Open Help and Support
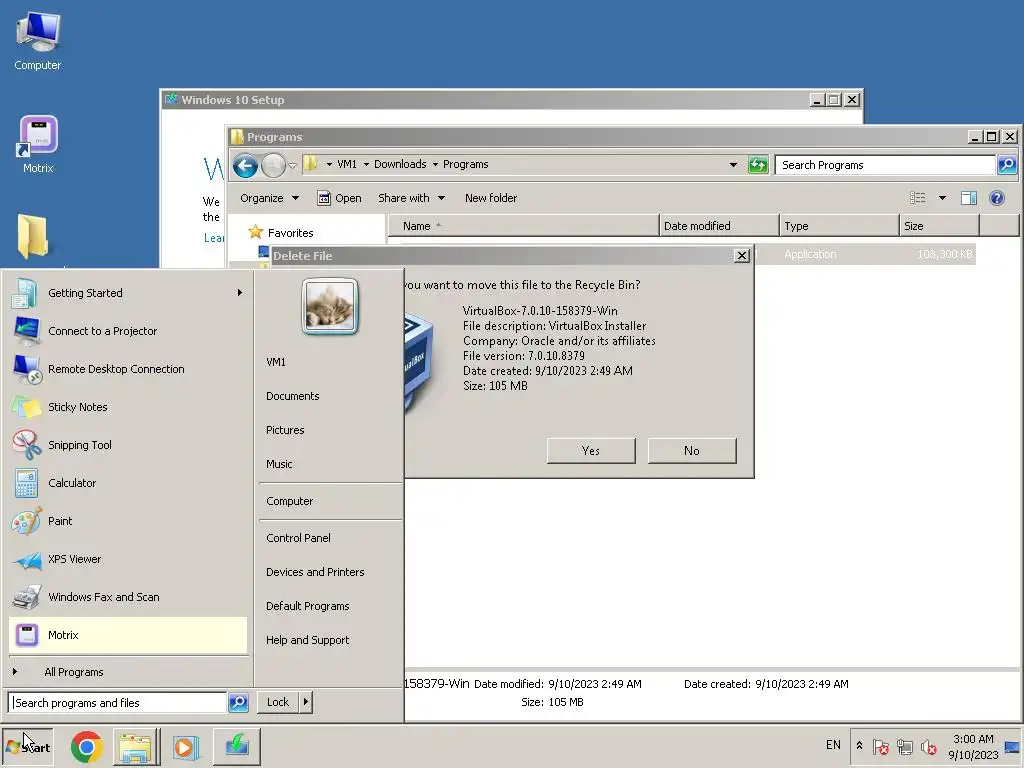1024x768 pixels. tap(308, 640)
